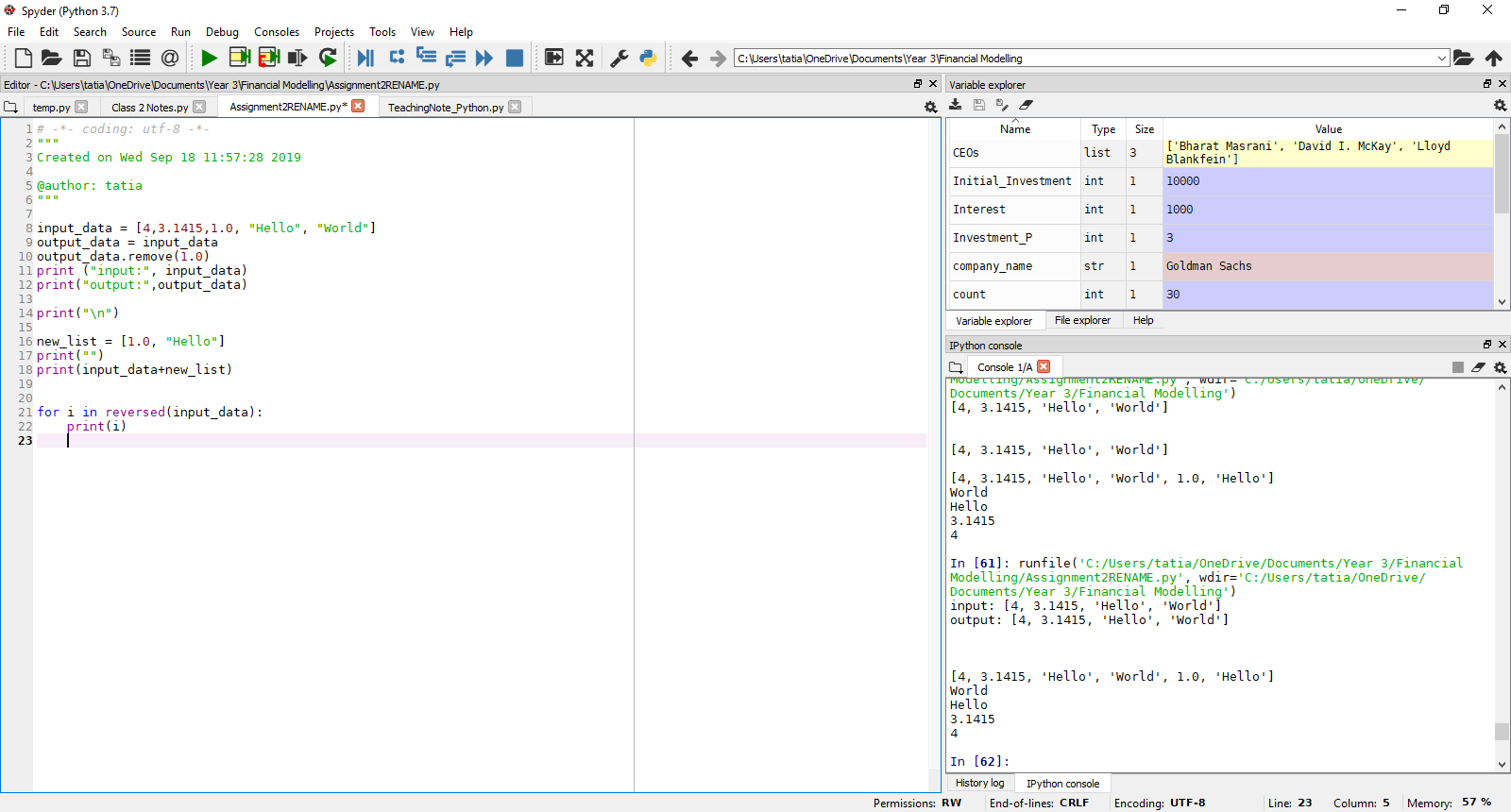Expand the working directory path dropdown
Image resolution: width=1511 pixels, height=812 pixels.
[1441, 59]
